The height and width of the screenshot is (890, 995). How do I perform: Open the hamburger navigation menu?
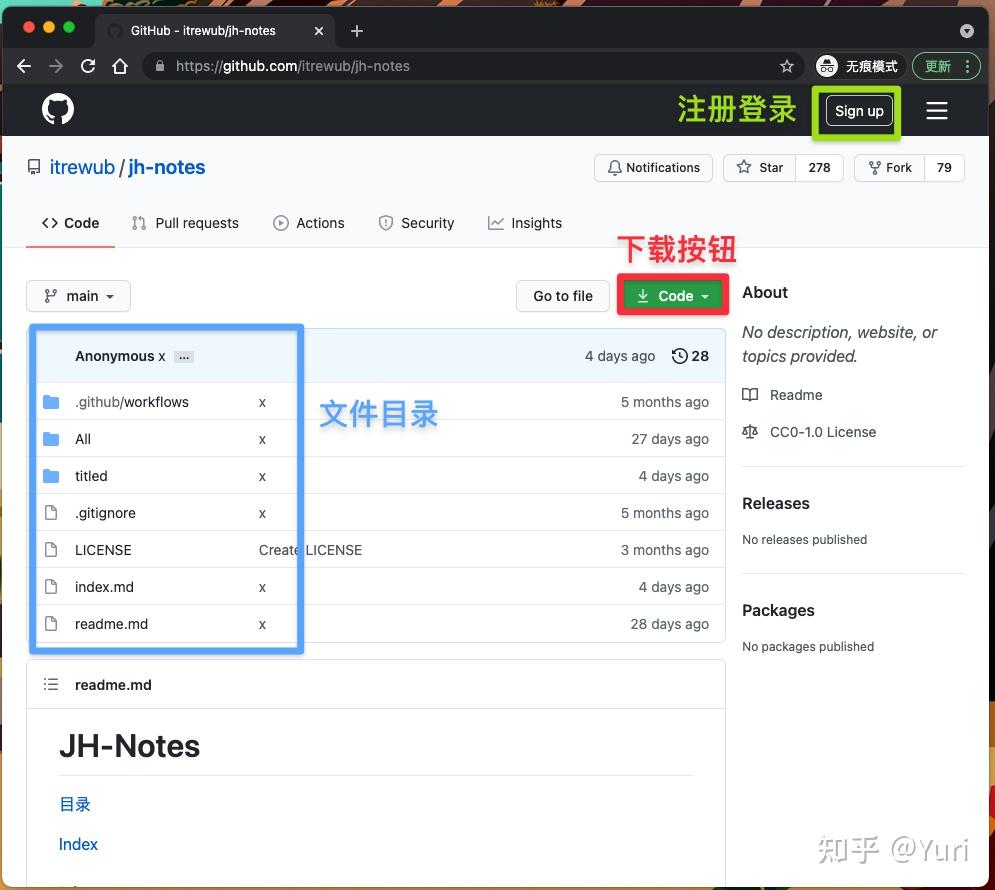[x=937, y=110]
